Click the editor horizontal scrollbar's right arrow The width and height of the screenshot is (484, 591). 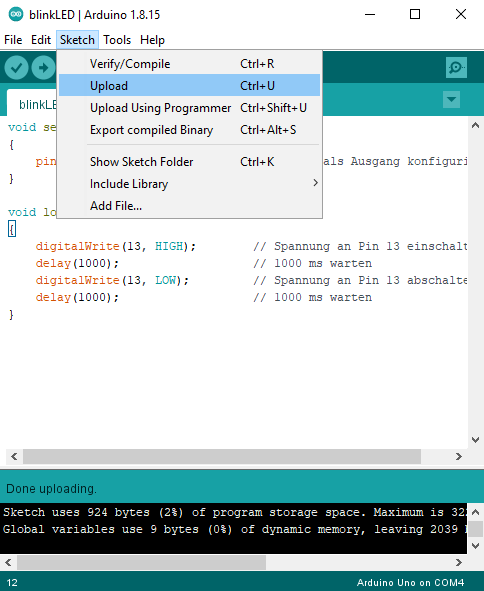[458, 456]
